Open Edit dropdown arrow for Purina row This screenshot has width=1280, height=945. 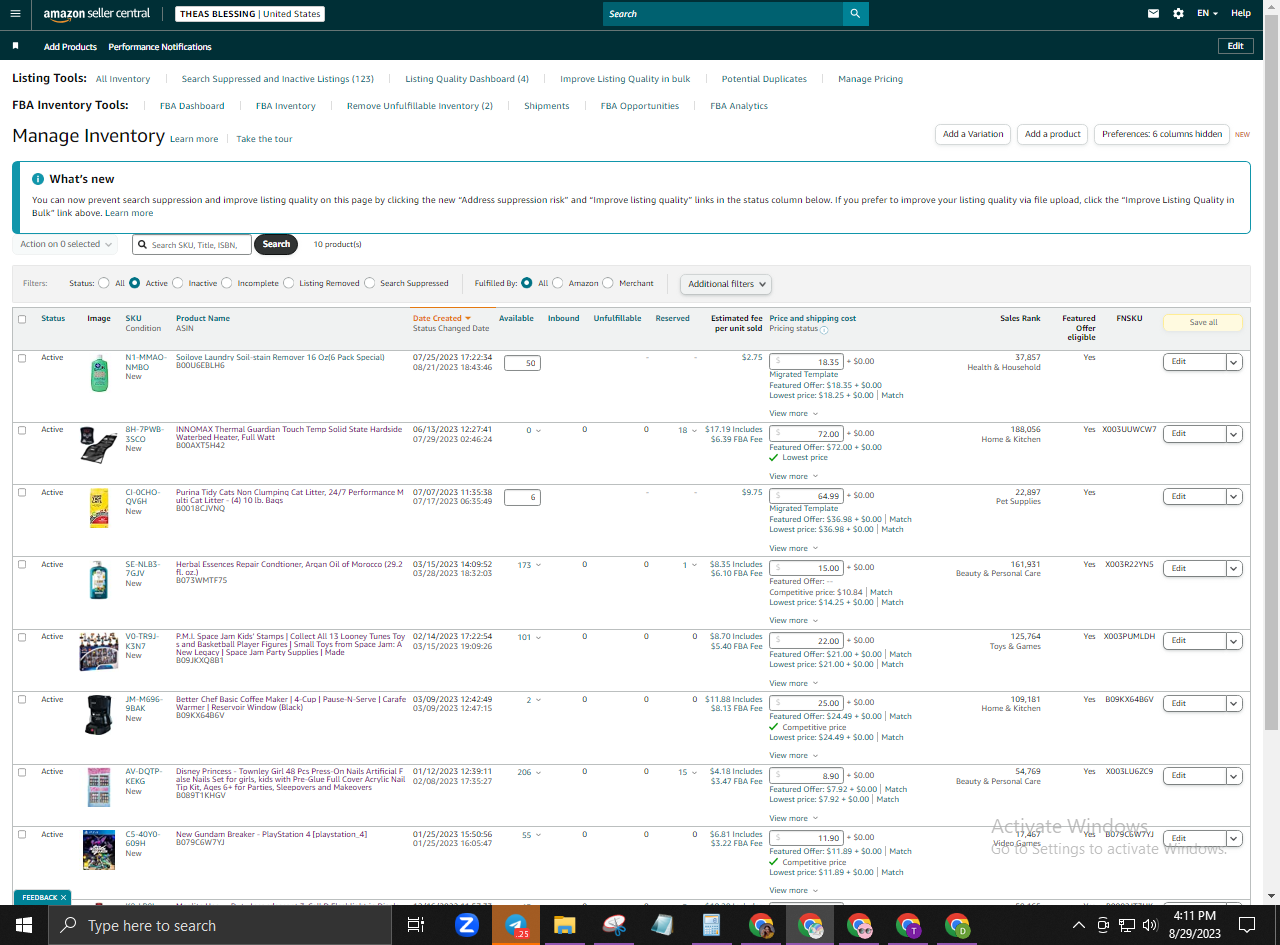[x=1234, y=497]
